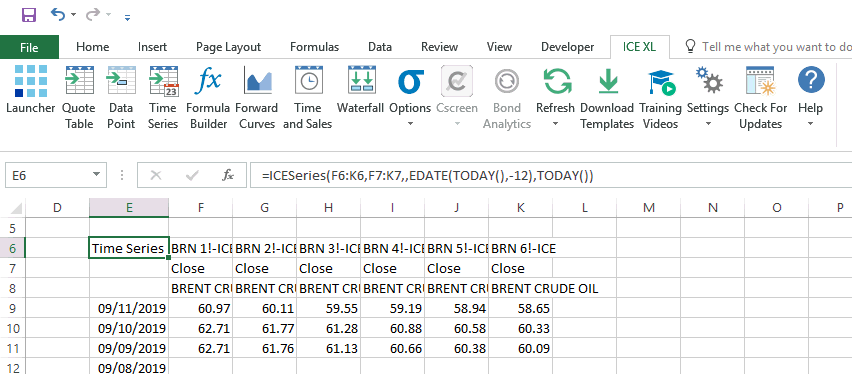
Task: Click the Insert Function fx button
Action: (x=228, y=175)
